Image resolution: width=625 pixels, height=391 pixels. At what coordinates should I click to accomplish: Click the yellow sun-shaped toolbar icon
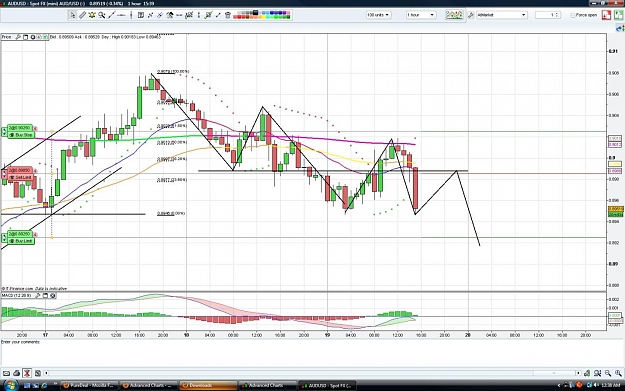coord(92,15)
